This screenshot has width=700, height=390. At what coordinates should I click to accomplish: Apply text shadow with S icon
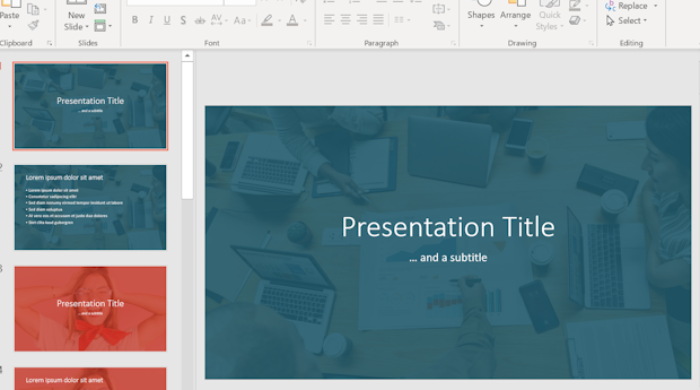(x=183, y=20)
